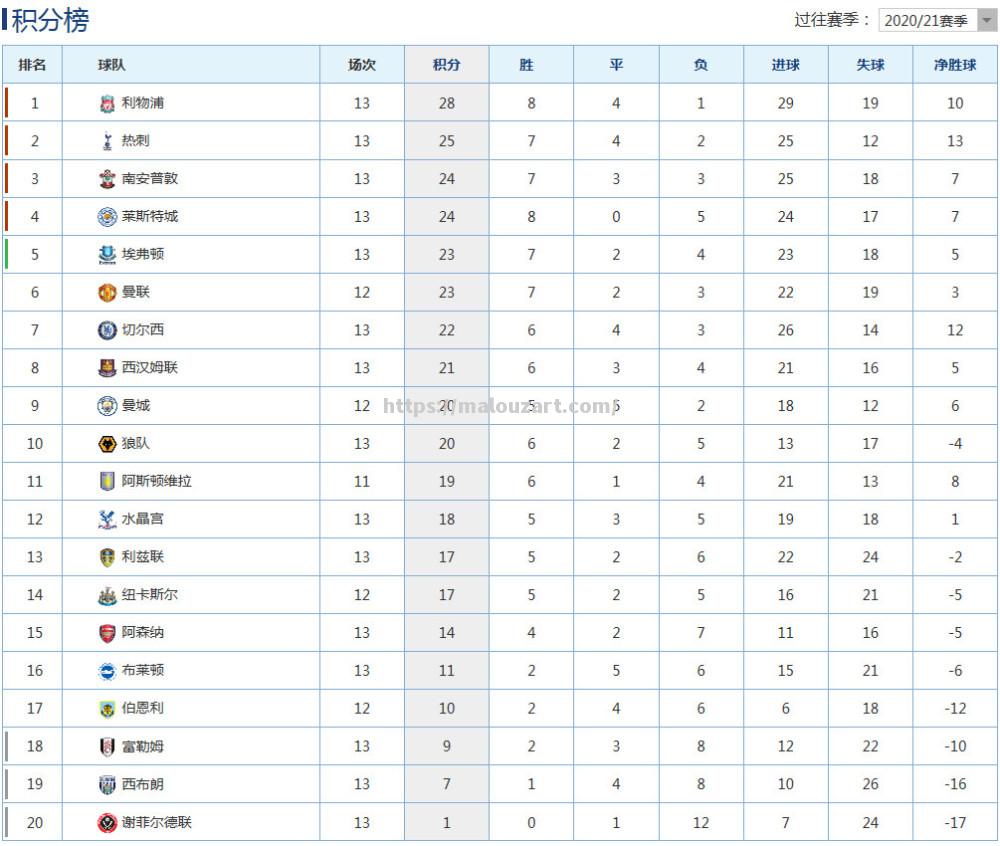Click the 净胜球 goal difference header
Viewport: 1000px width, 846px height.
(x=954, y=65)
